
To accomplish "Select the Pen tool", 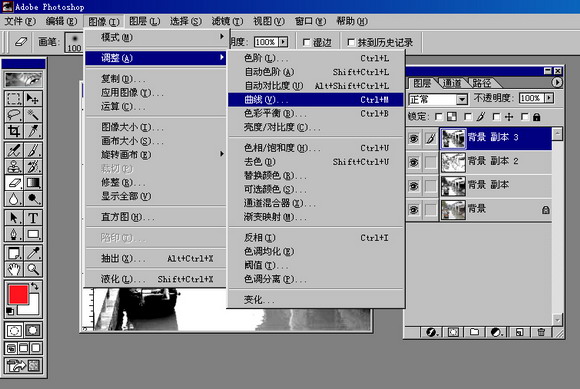I will coord(14,234).
